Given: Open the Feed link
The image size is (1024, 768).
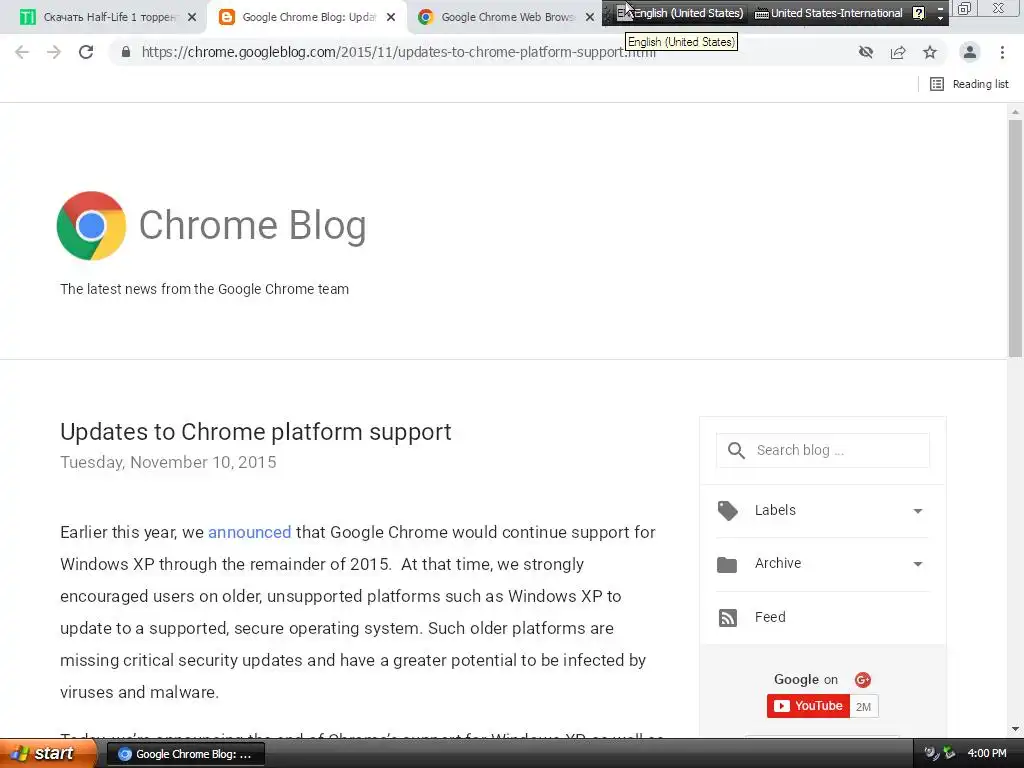Looking at the screenshot, I should 770,617.
